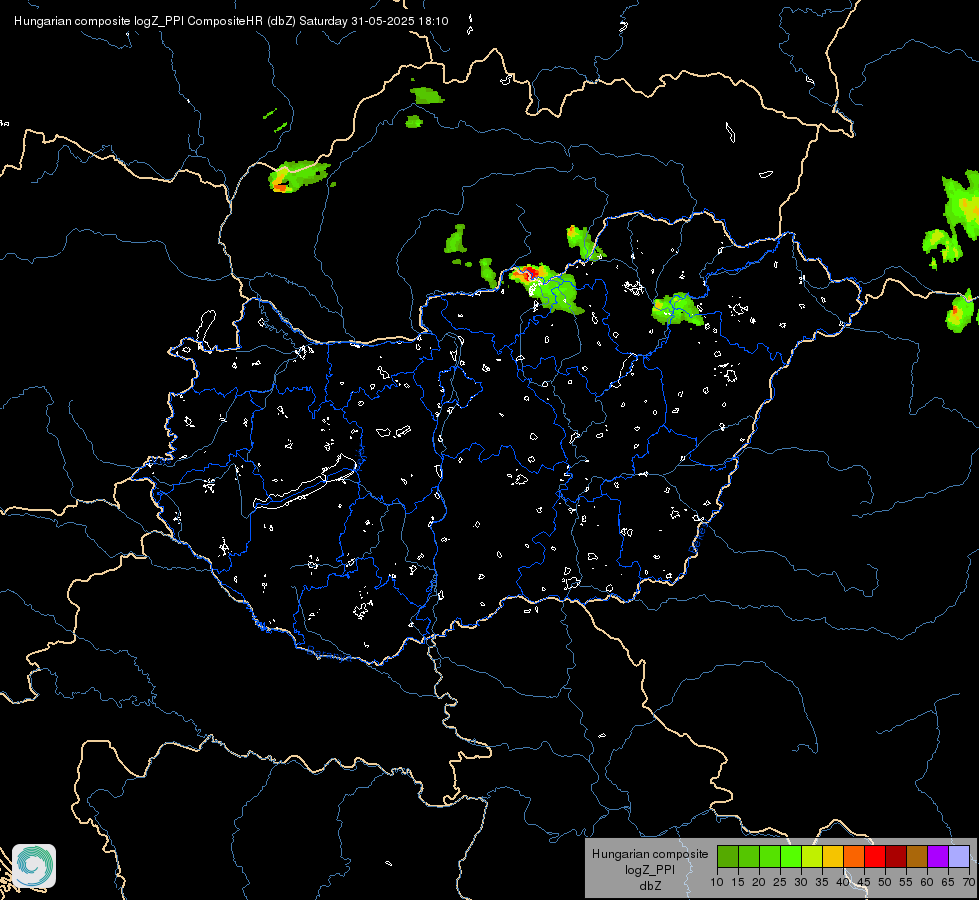Select the 55-60 dBZ brown swatch

(x=917, y=856)
